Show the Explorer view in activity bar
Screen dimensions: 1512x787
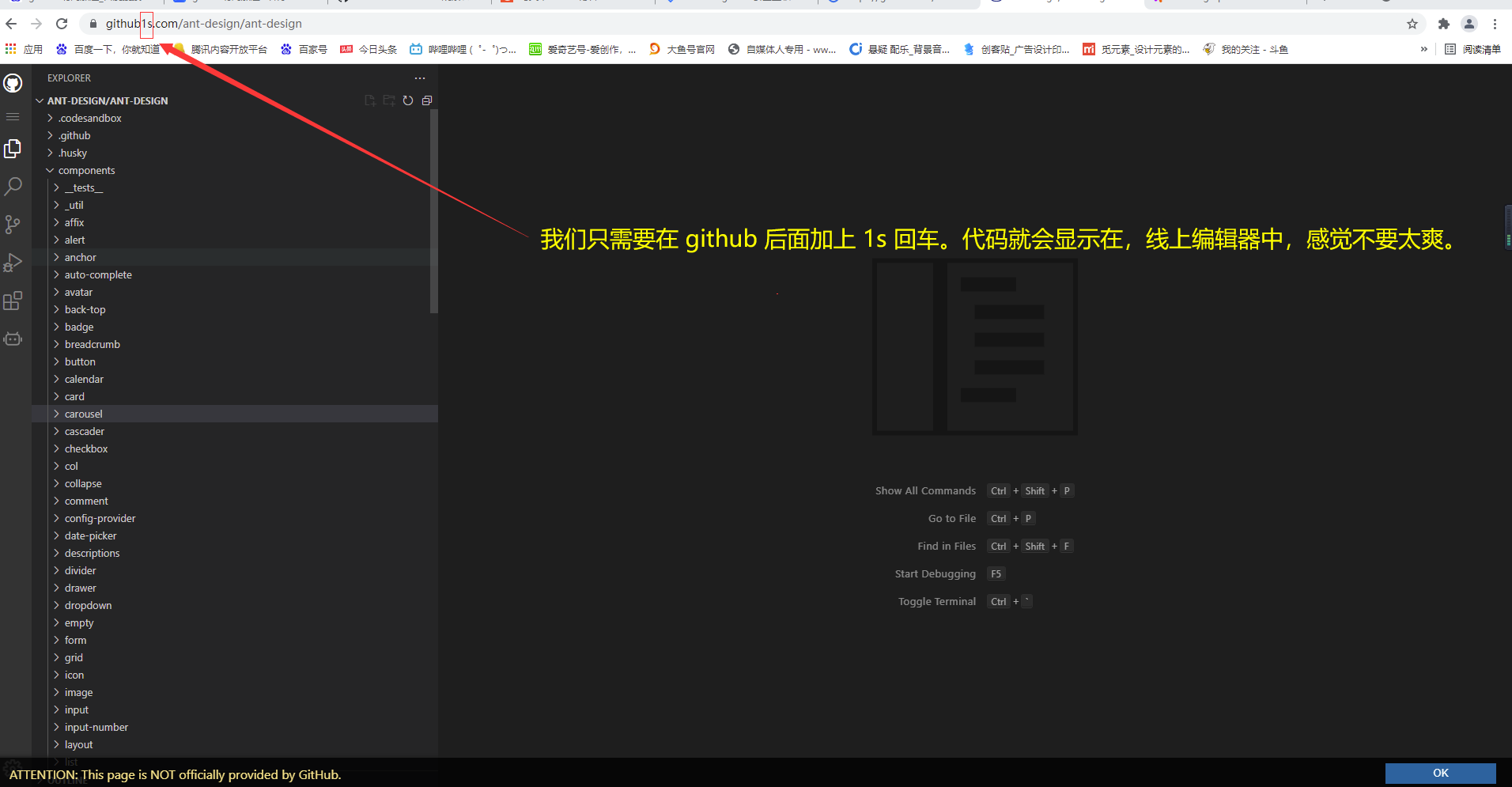tap(13, 149)
